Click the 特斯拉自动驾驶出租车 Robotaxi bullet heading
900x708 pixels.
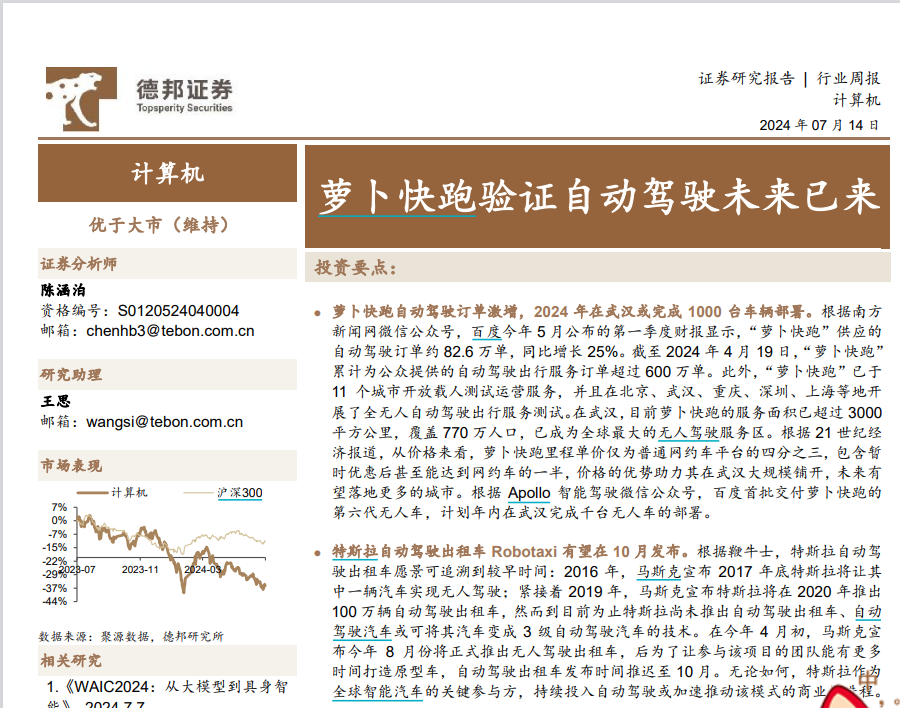point(510,551)
